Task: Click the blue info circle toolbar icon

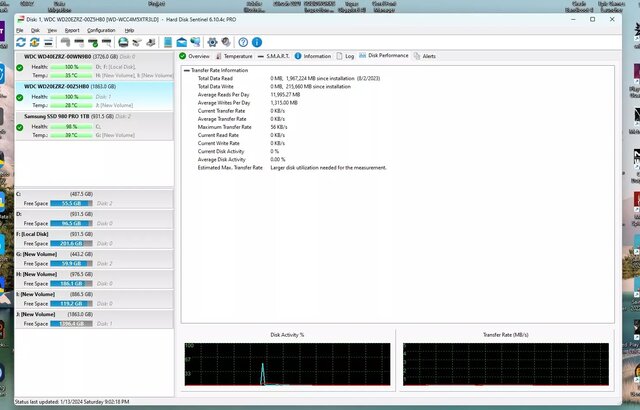Action: point(257,42)
